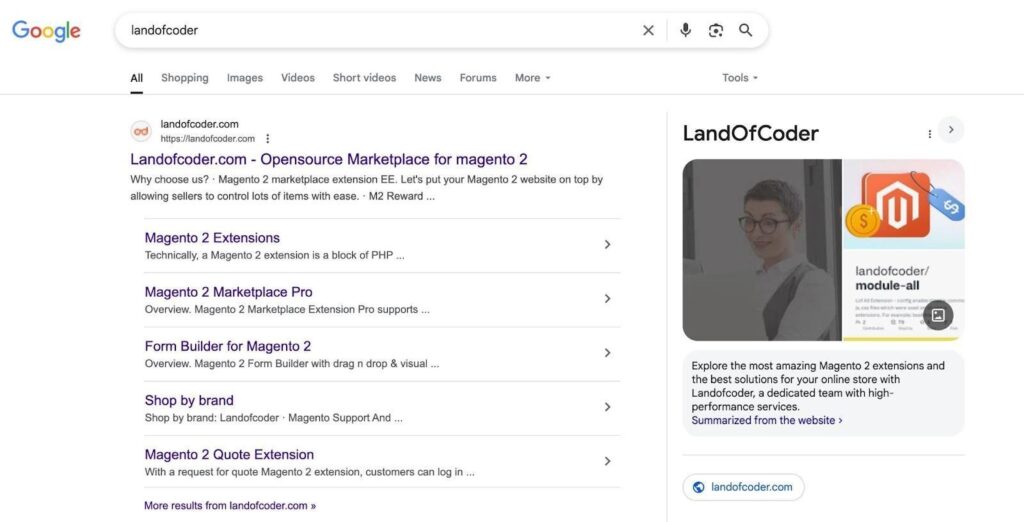Click into the search input field
Screen dimensions: 1024x522
pyautogui.click(x=380, y=30)
